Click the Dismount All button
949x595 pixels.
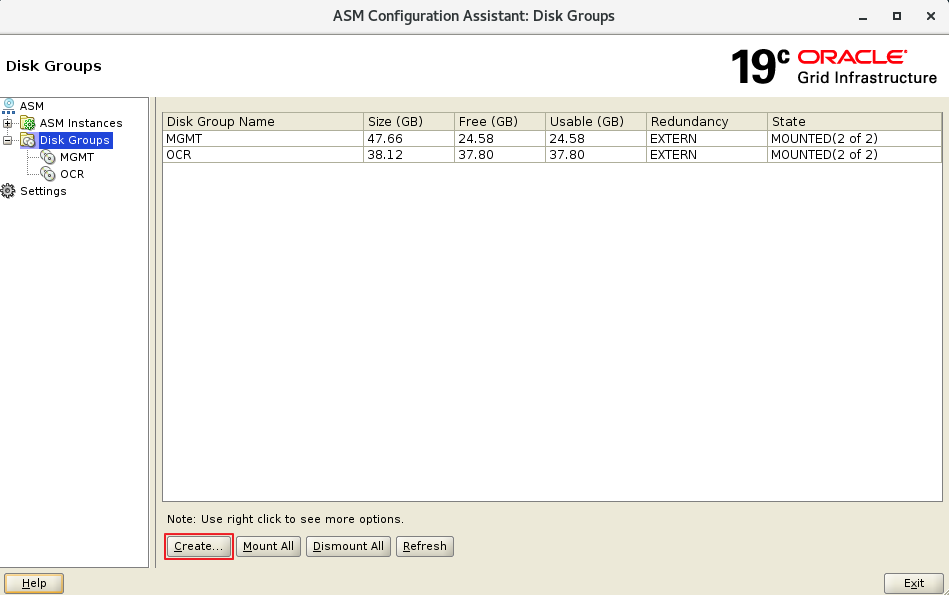click(x=348, y=546)
